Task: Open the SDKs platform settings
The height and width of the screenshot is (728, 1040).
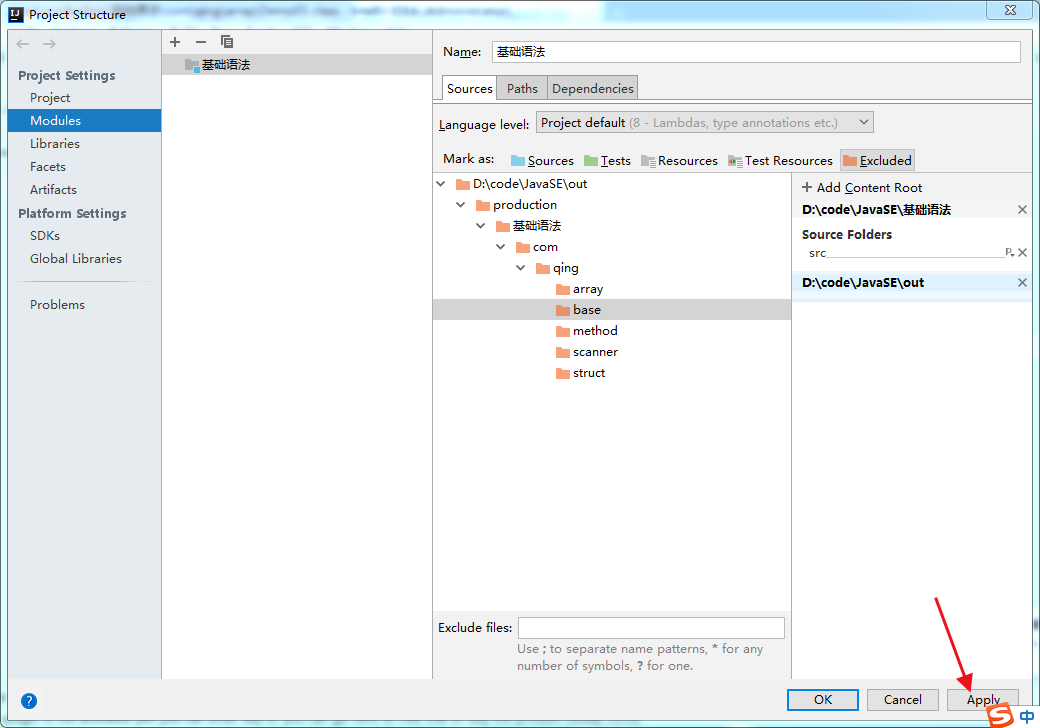Action: click(44, 235)
